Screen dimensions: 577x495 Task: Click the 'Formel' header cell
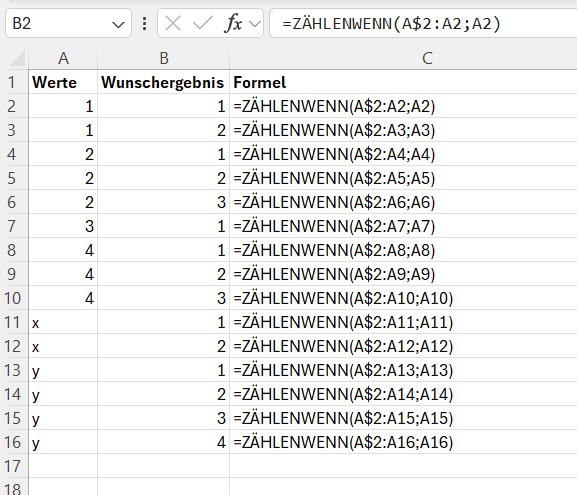tap(403, 82)
